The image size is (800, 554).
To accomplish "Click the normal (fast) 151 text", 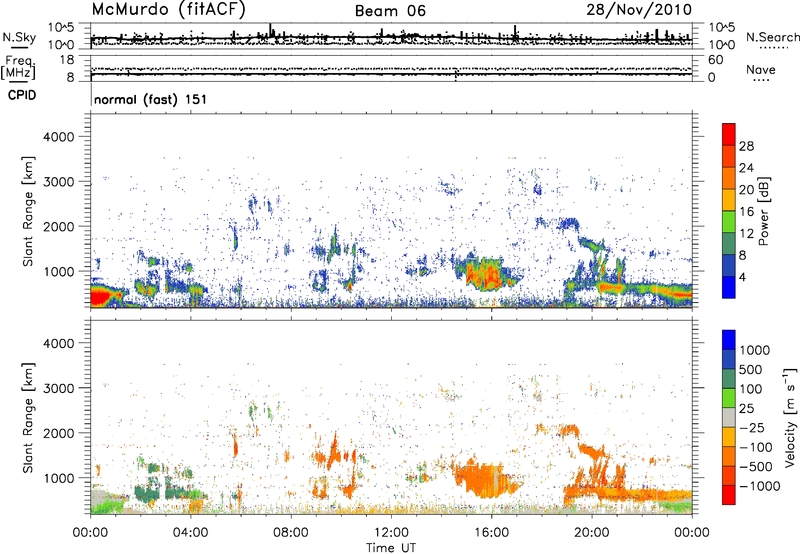I will 151,99.
